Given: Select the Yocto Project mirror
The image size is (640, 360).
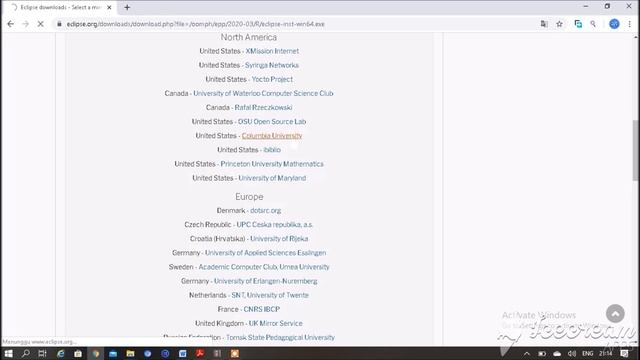Looking at the screenshot, I should (x=272, y=79).
